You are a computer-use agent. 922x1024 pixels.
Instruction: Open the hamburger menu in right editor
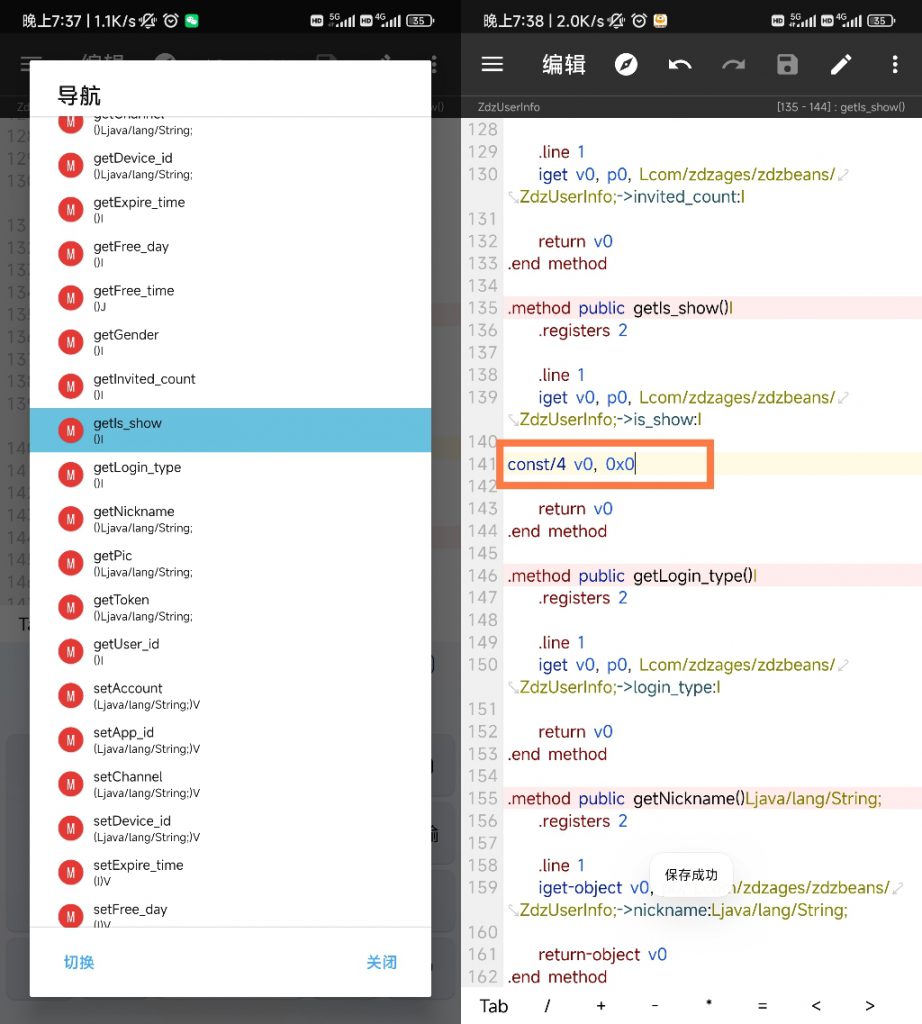(x=491, y=65)
